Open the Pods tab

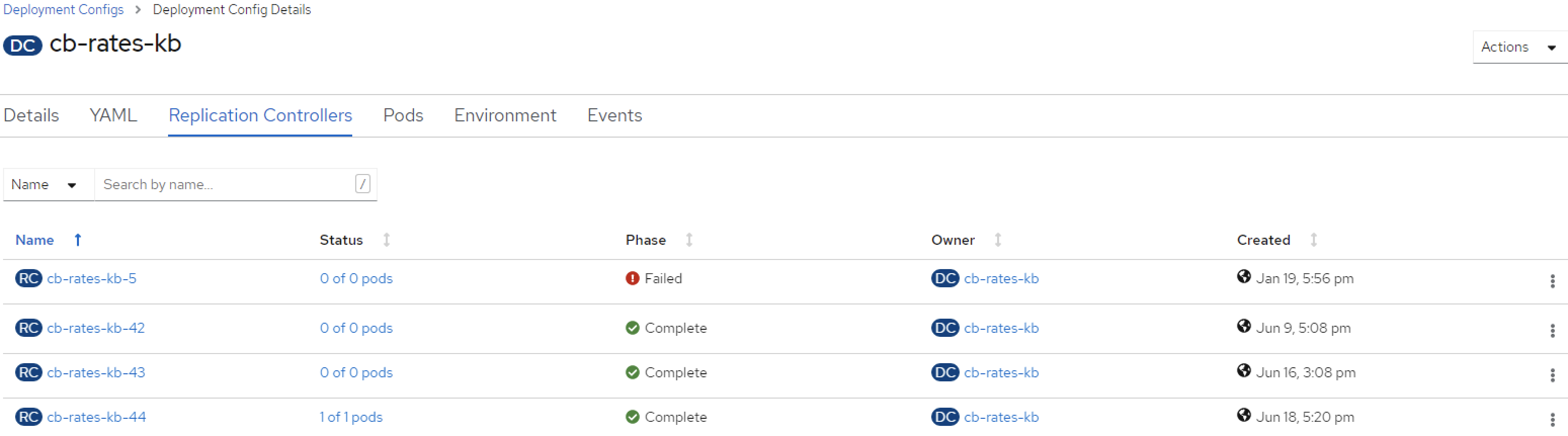point(403,115)
